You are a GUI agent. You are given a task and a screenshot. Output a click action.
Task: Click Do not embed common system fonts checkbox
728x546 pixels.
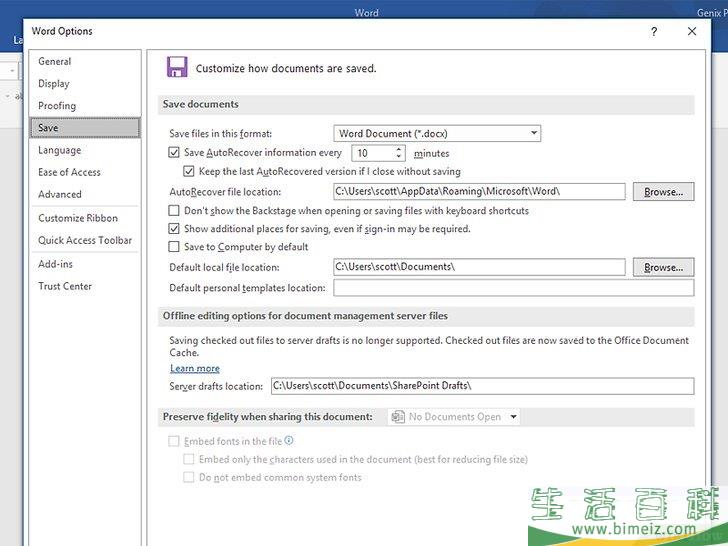point(188,477)
